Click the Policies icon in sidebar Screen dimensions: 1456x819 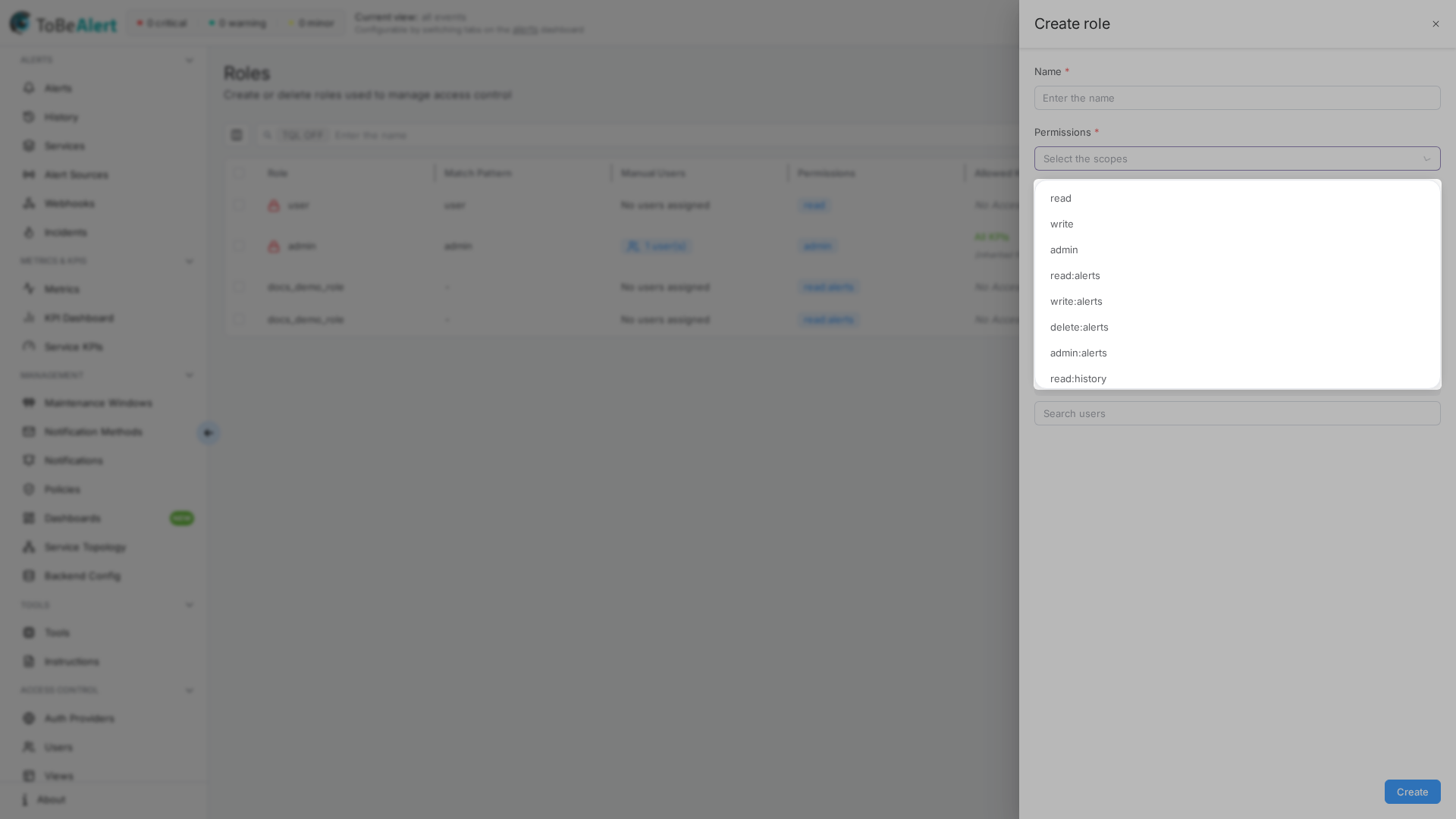[29, 489]
